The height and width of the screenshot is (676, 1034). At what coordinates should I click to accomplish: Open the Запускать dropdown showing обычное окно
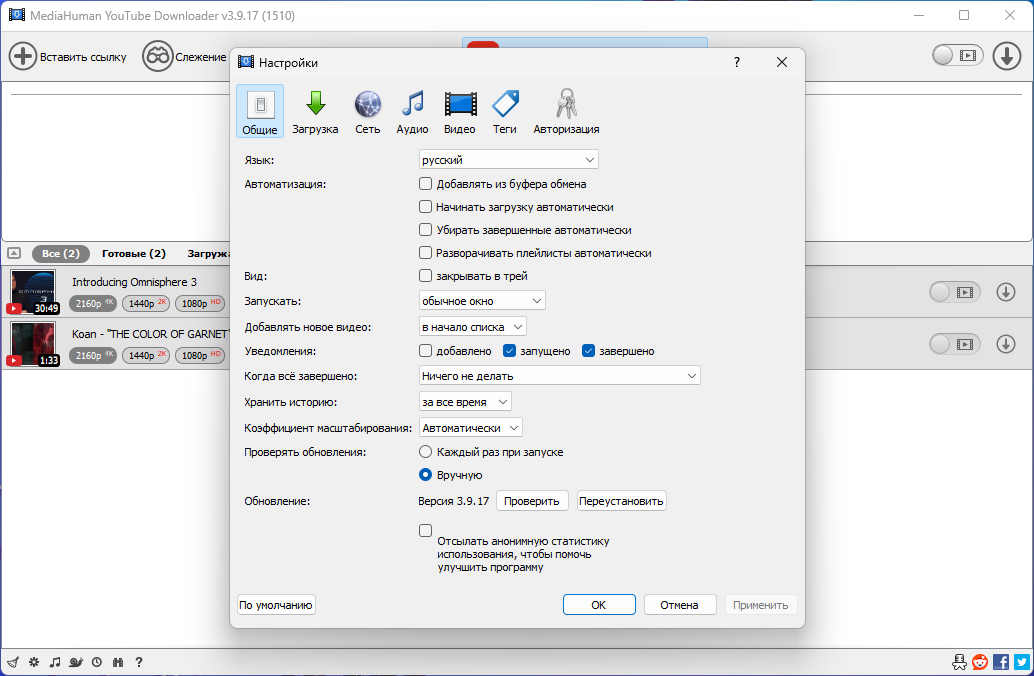[x=482, y=301]
